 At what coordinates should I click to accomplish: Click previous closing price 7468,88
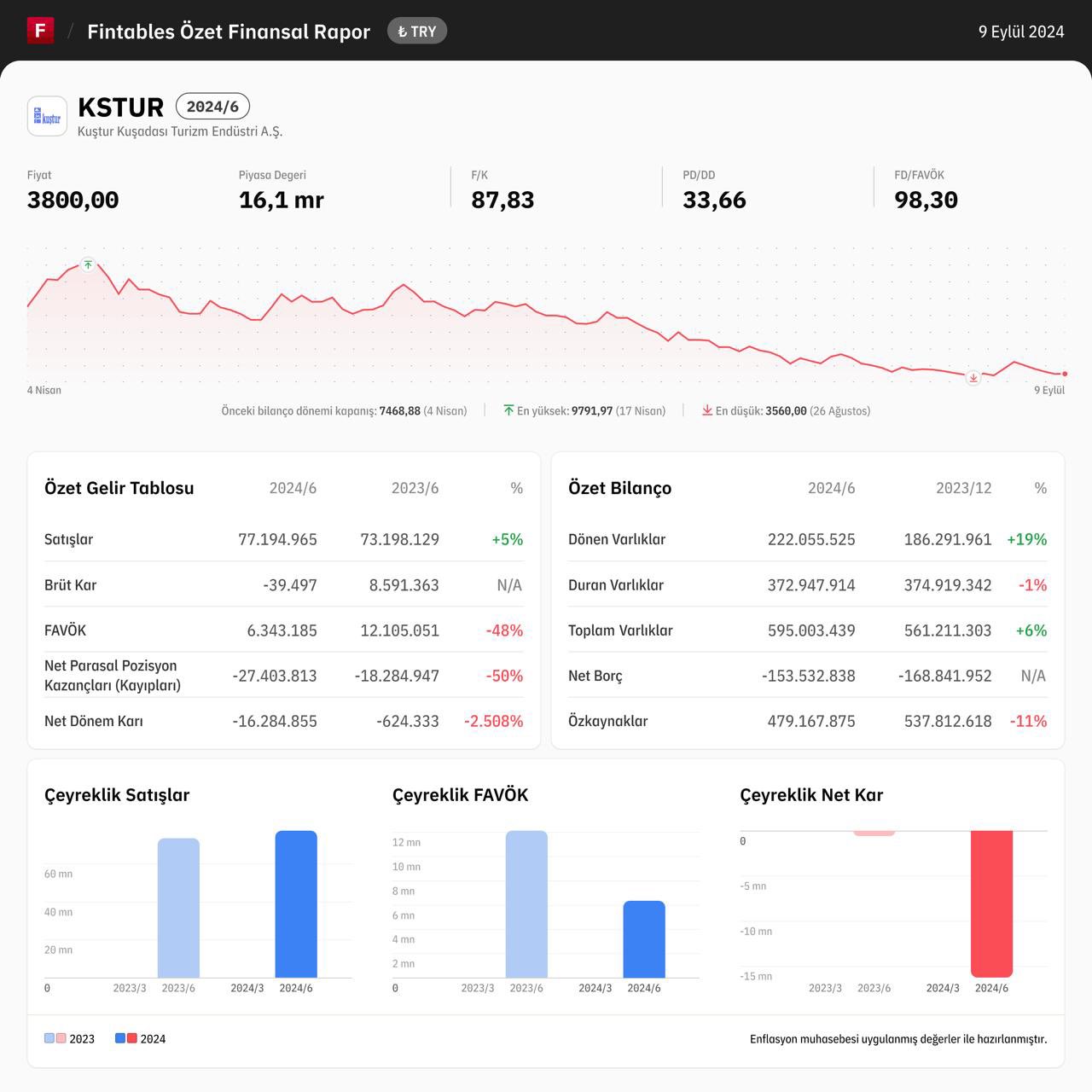click(400, 410)
